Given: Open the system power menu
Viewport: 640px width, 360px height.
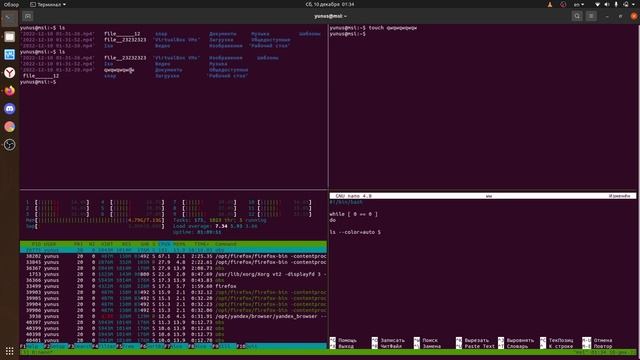Looking at the screenshot, I should [x=629, y=4].
